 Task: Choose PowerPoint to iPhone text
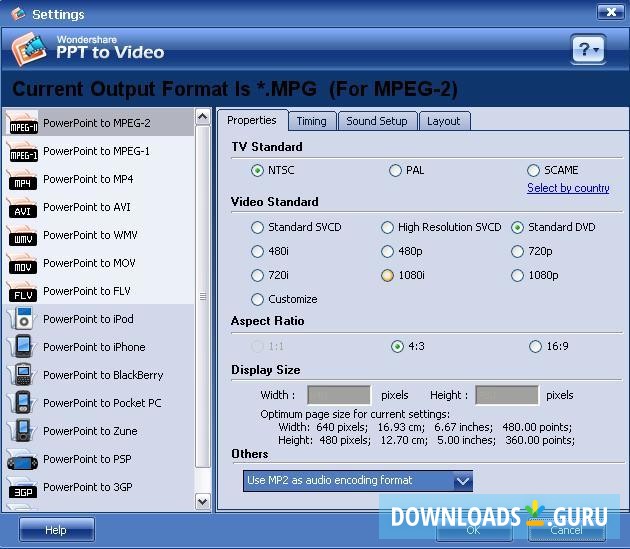(94, 347)
